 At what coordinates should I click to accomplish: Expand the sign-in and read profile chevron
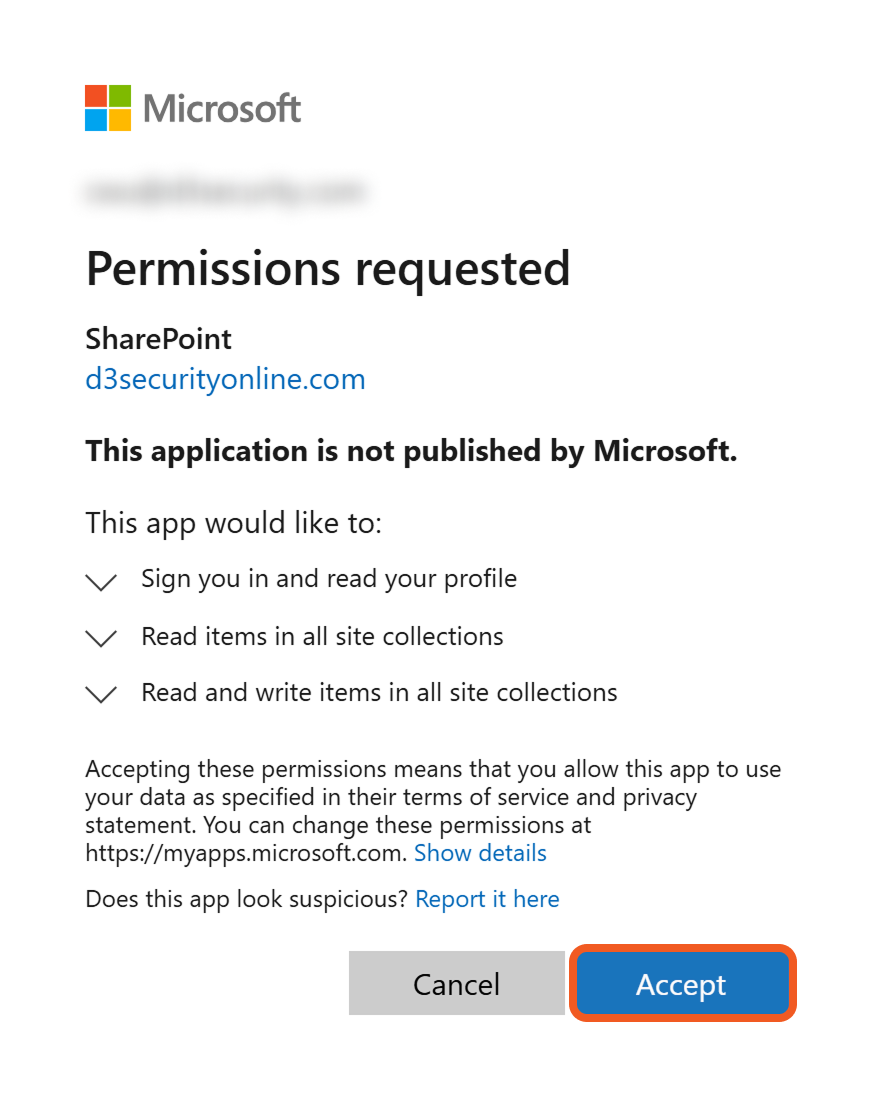tap(102, 581)
